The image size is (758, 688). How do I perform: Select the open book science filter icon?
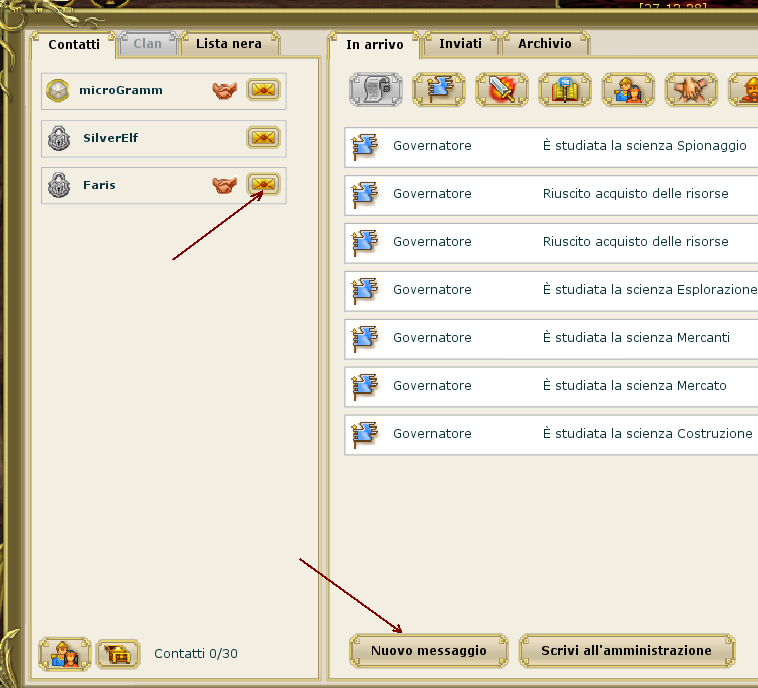(565, 90)
